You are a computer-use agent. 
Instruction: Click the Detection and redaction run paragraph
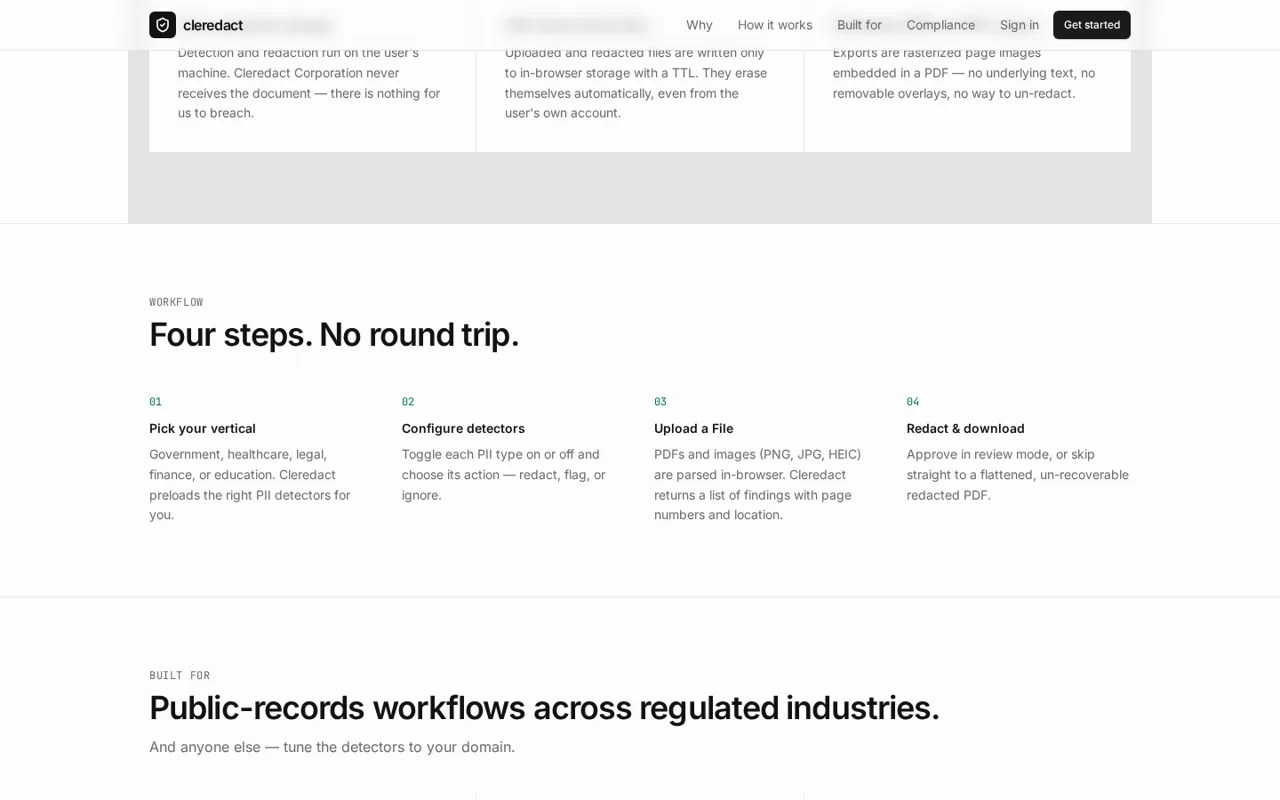pos(310,82)
